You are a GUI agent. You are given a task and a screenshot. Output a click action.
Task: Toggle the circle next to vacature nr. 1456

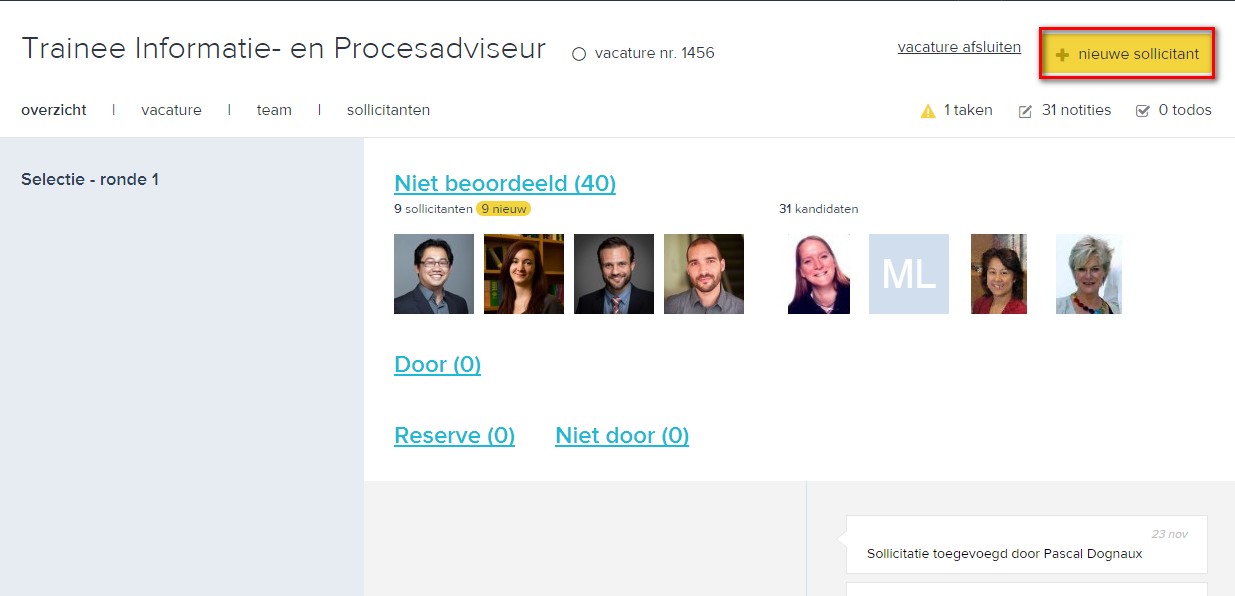[x=579, y=54]
